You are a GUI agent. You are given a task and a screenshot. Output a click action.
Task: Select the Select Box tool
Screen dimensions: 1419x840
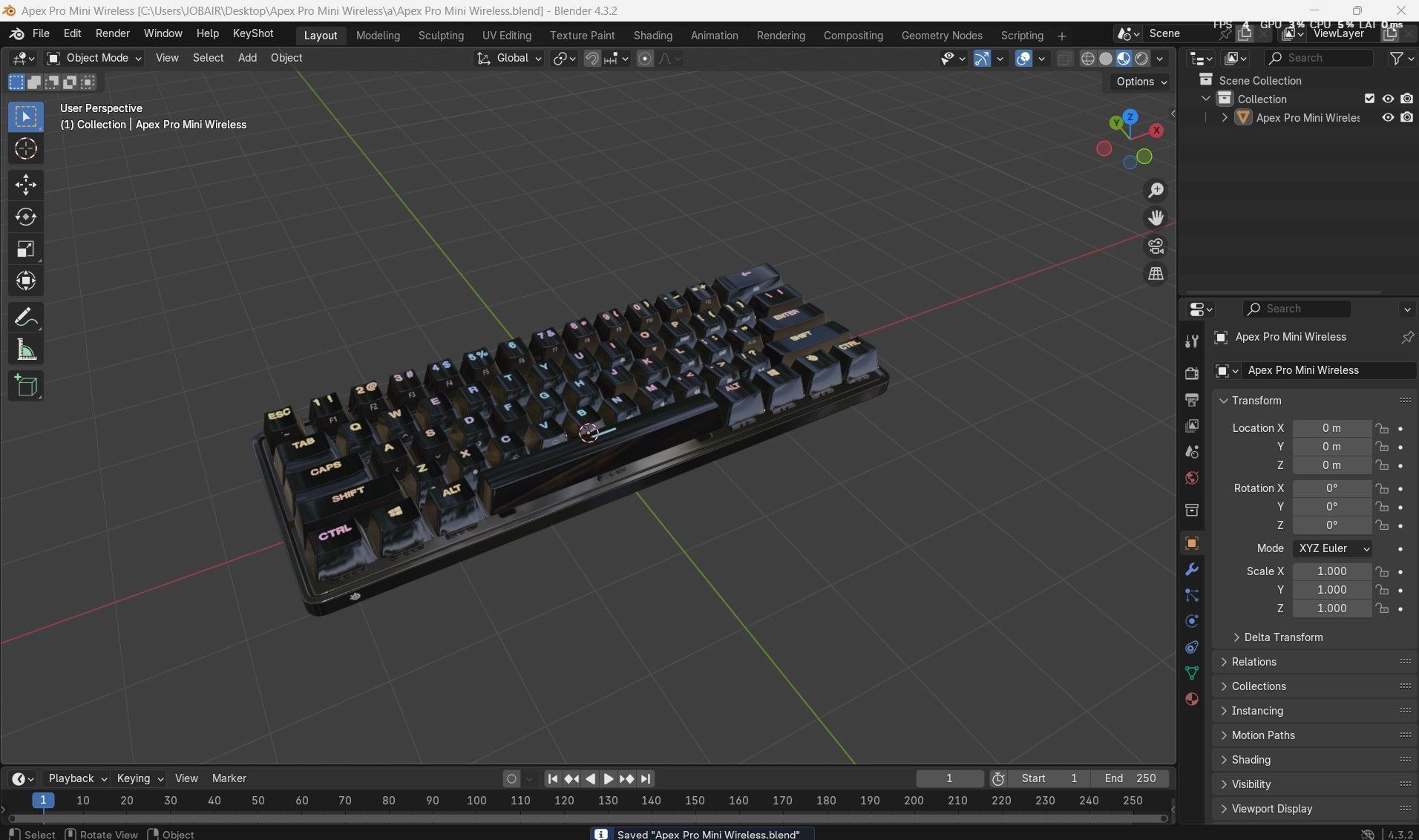click(26, 117)
